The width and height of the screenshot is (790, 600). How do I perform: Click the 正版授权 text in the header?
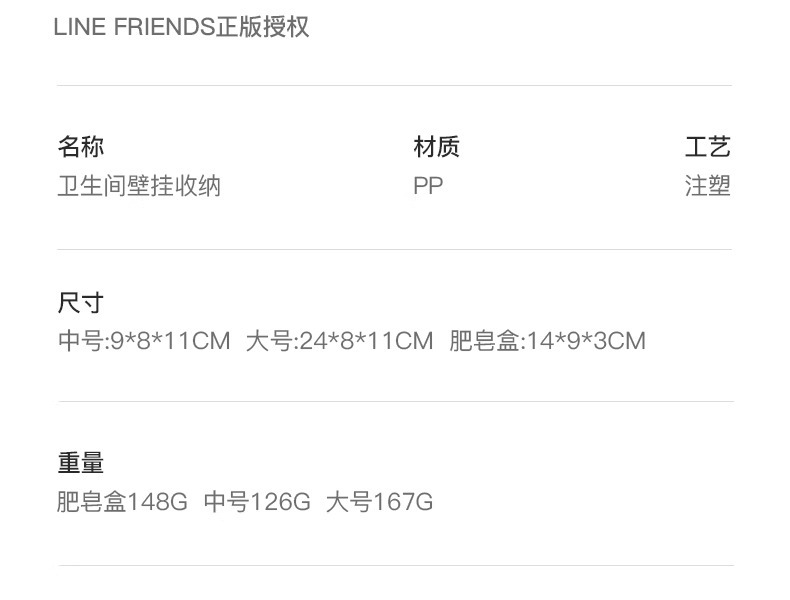(263, 27)
